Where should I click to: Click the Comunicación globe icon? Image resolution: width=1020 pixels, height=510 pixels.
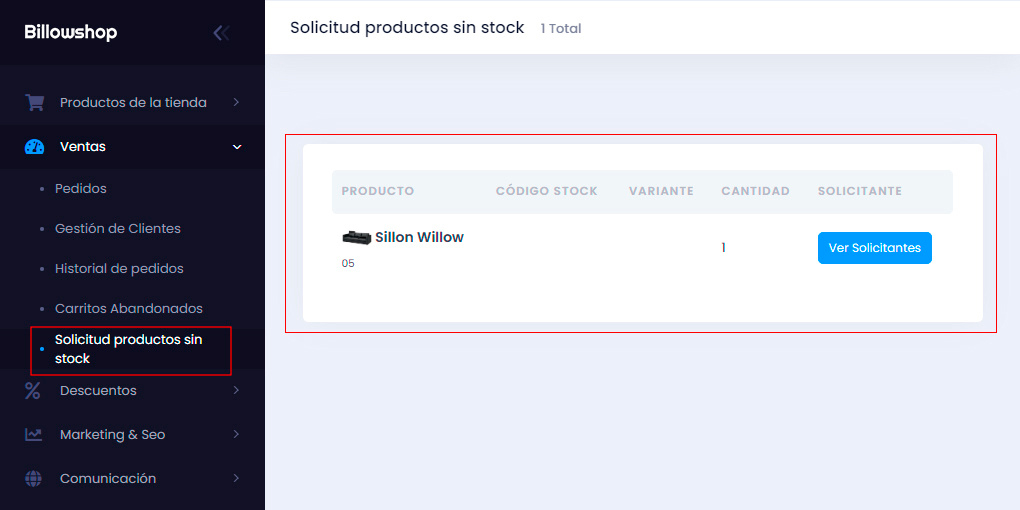[33, 478]
